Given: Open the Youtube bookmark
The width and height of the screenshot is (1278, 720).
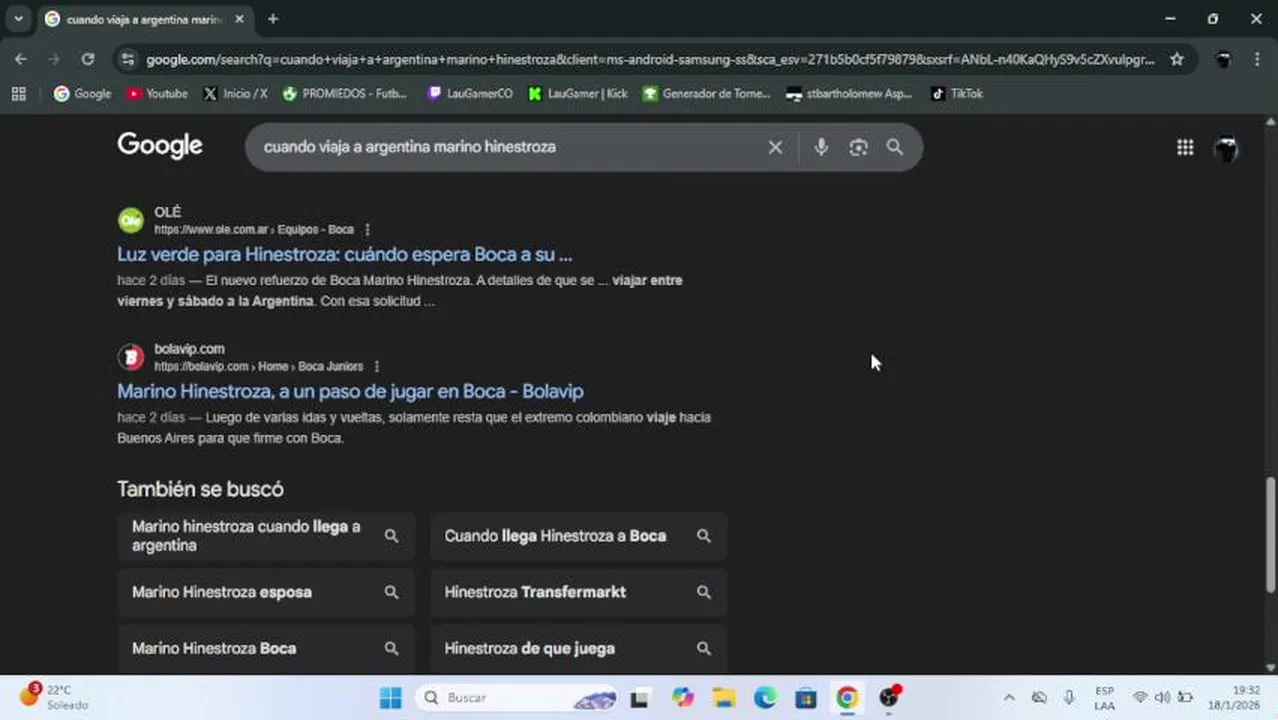Looking at the screenshot, I should click(x=157, y=94).
